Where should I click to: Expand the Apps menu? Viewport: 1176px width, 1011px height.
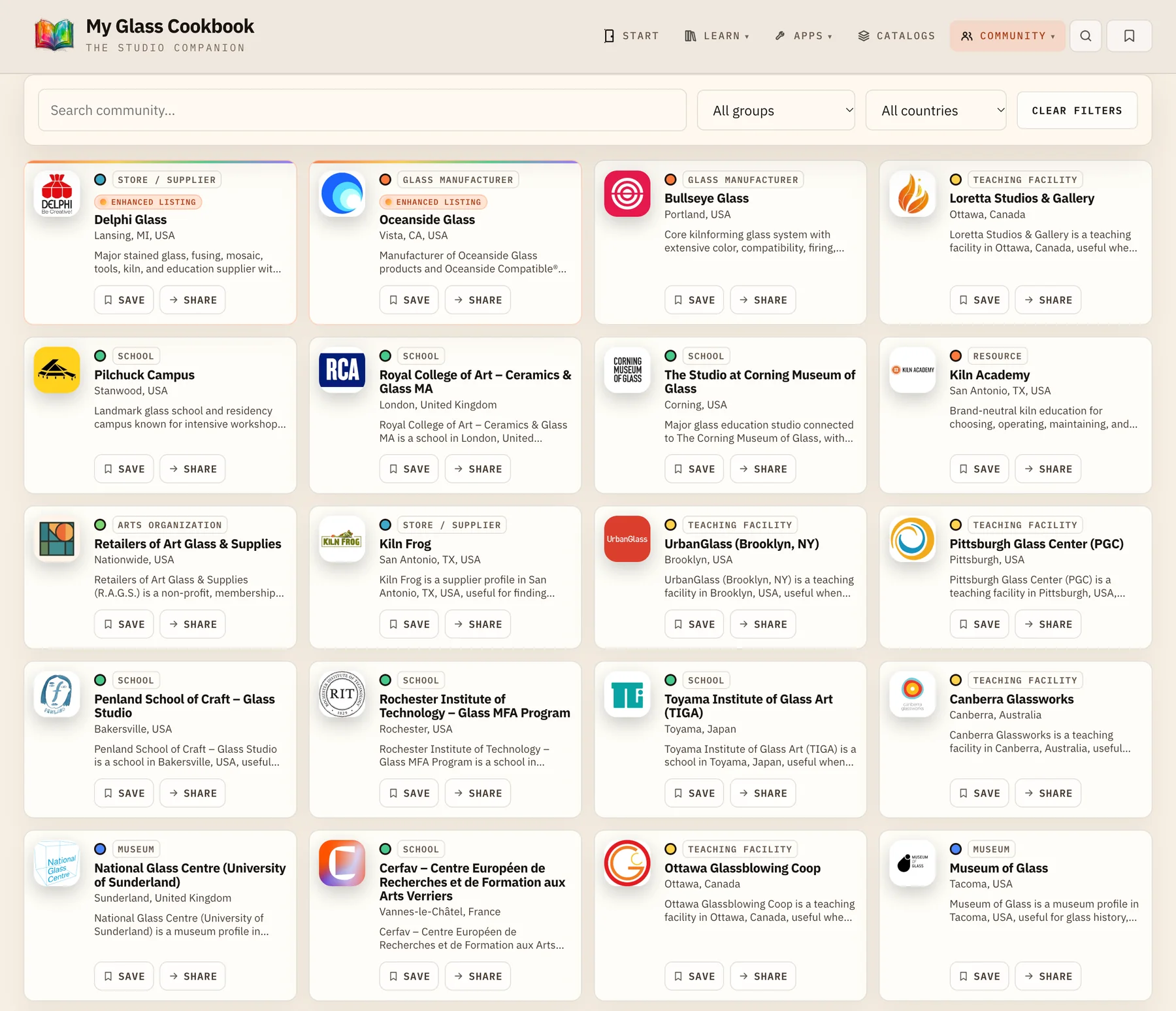click(804, 36)
